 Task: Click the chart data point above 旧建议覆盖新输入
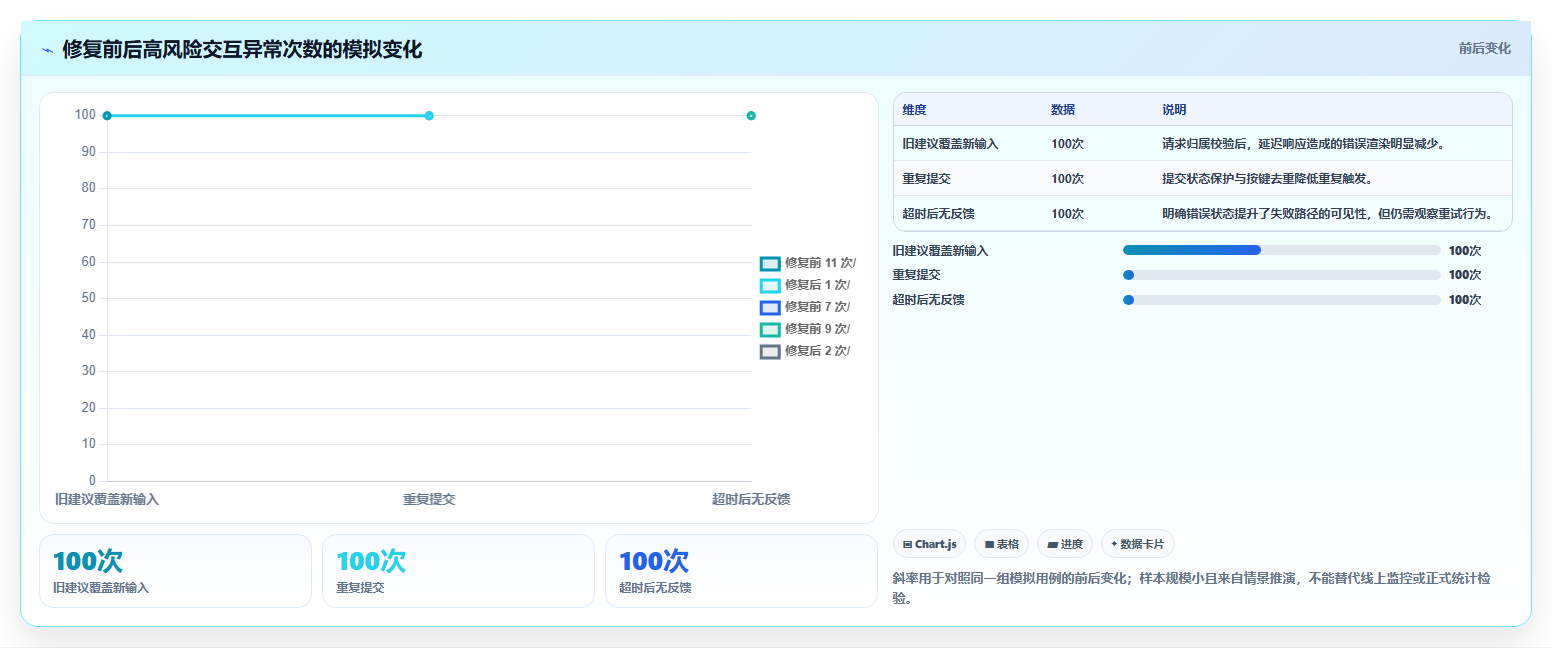tap(107, 116)
